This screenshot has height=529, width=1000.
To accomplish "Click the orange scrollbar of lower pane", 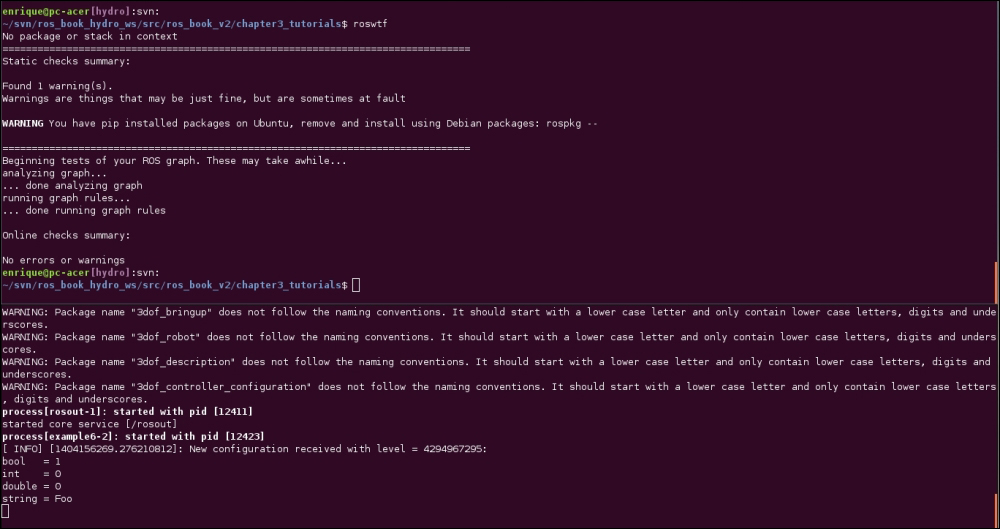I will 996,509.
